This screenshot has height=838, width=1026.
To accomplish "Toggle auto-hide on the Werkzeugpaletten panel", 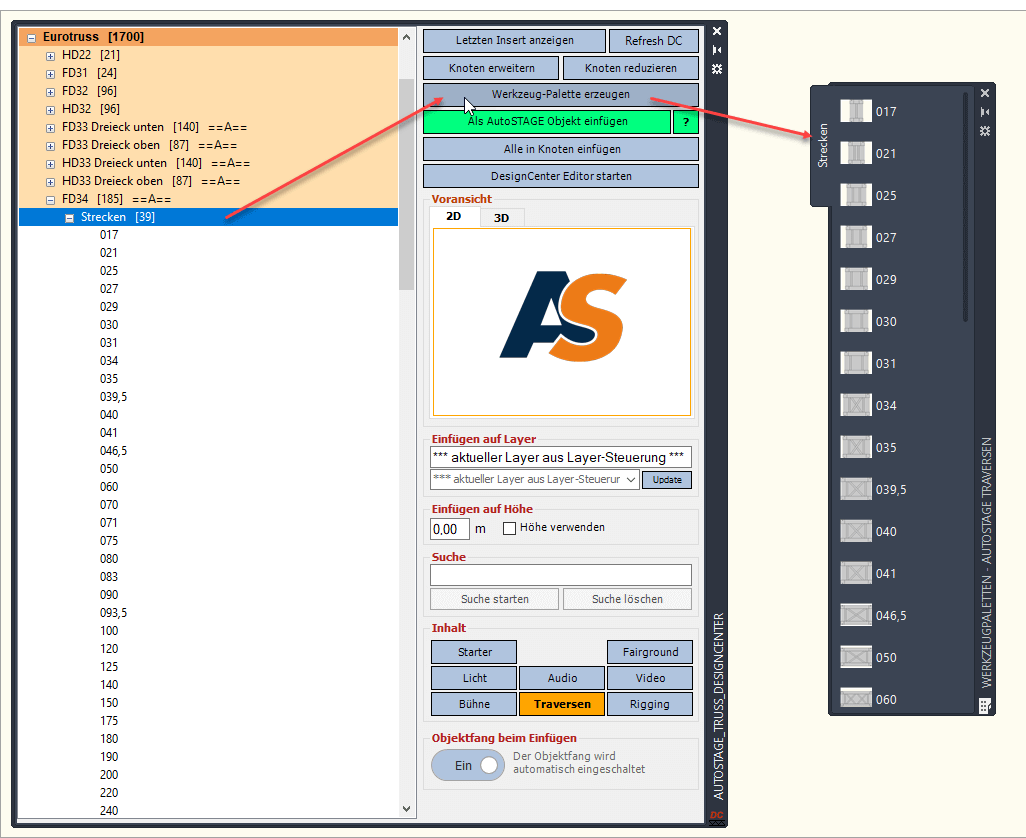I will tap(985, 112).
